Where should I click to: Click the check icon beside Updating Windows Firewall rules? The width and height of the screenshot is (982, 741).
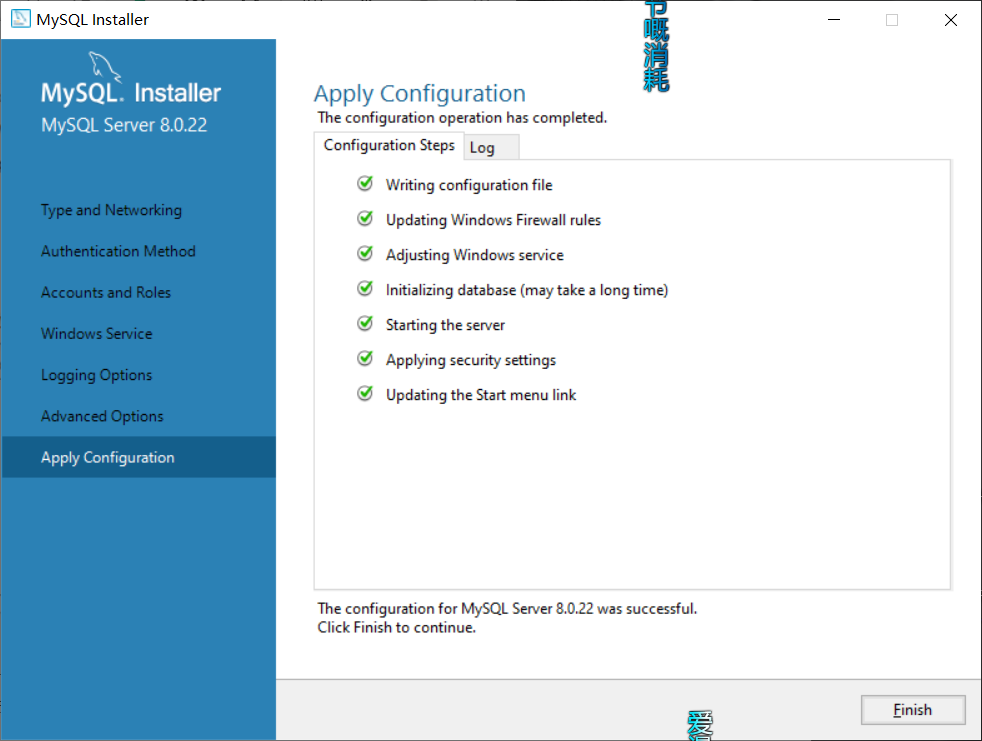tap(365, 219)
